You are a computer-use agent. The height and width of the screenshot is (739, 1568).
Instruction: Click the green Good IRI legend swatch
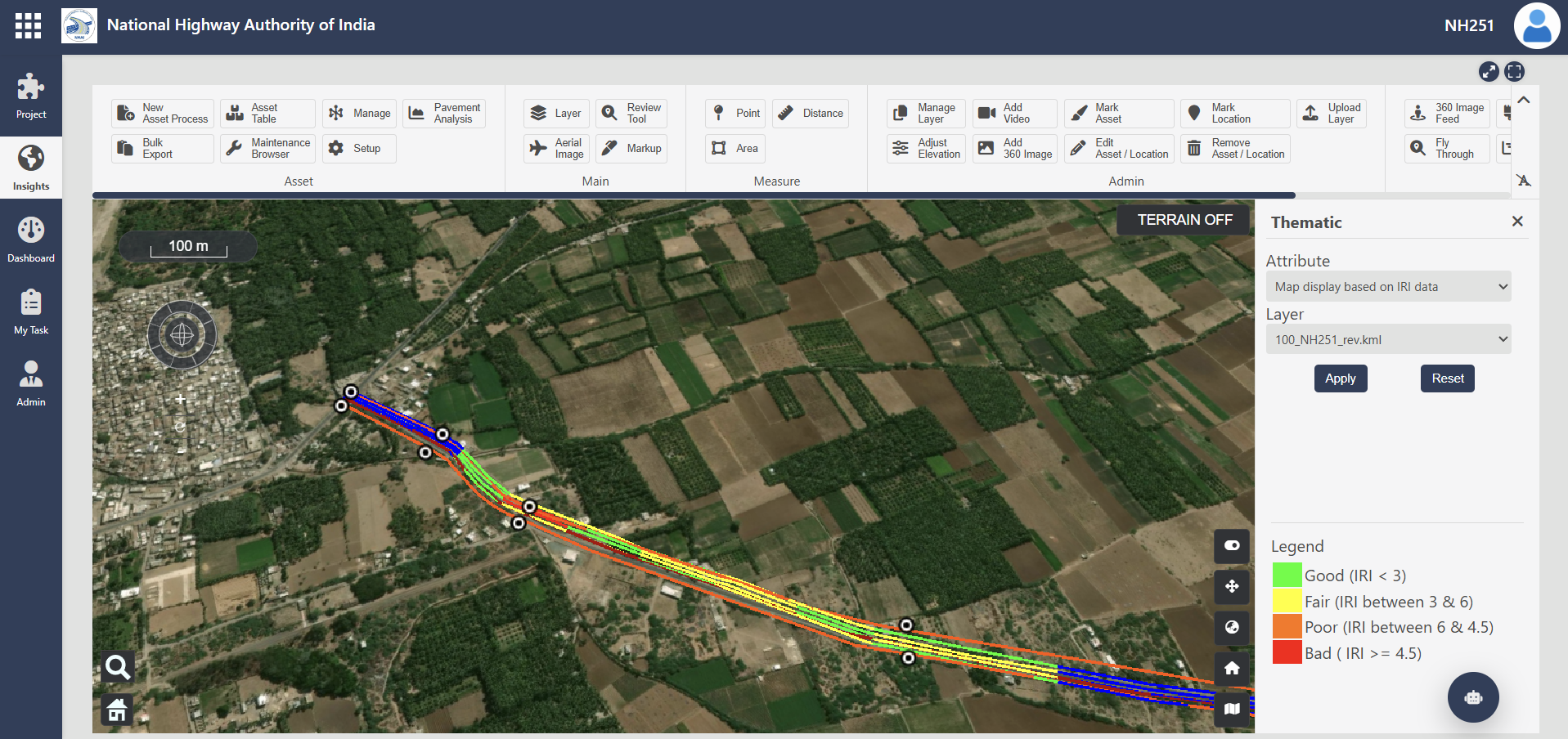click(x=1287, y=576)
